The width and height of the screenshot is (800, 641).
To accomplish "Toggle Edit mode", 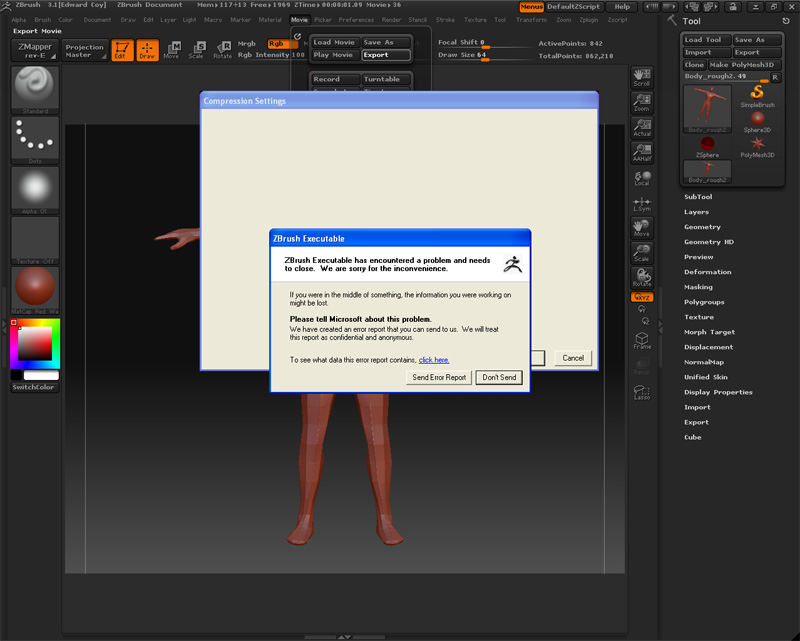I will 122,50.
